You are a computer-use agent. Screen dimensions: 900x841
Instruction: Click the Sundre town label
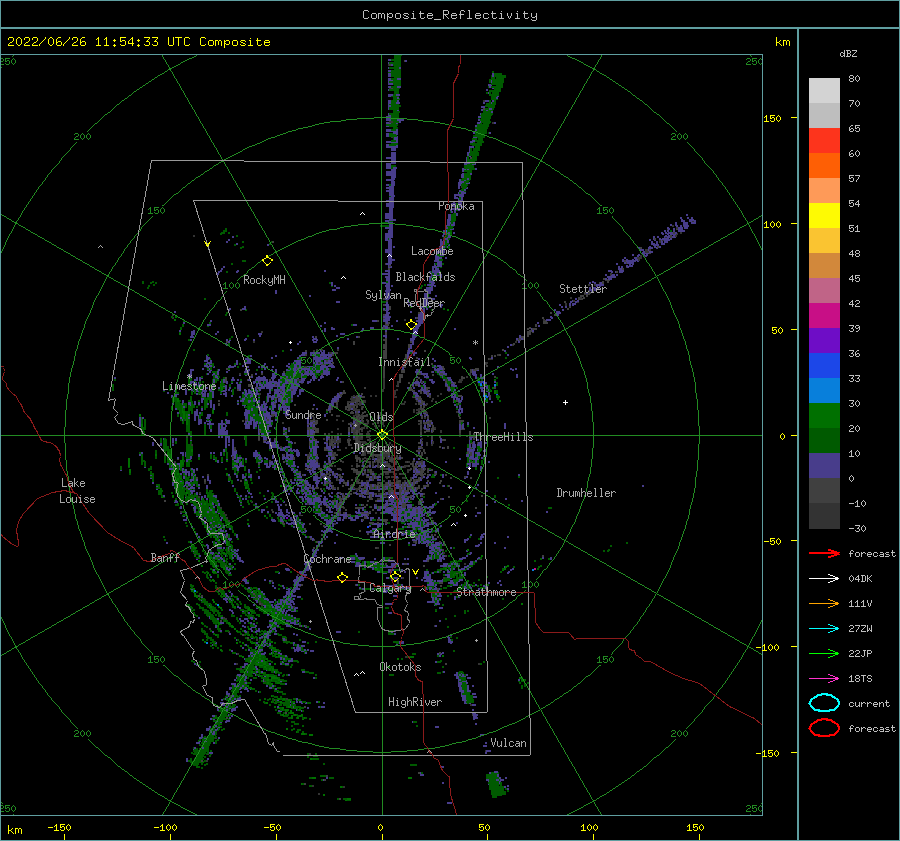tap(303, 415)
